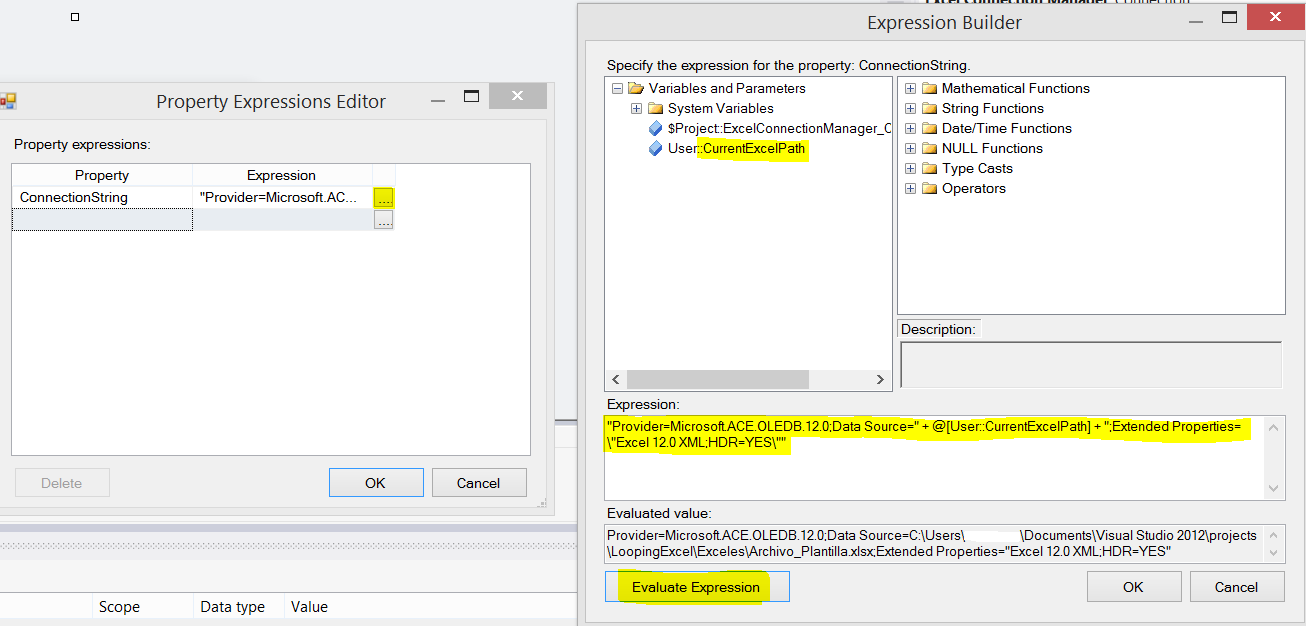The height and width of the screenshot is (626, 1306).
Task: Expand the String Functions node
Action: click(910, 108)
